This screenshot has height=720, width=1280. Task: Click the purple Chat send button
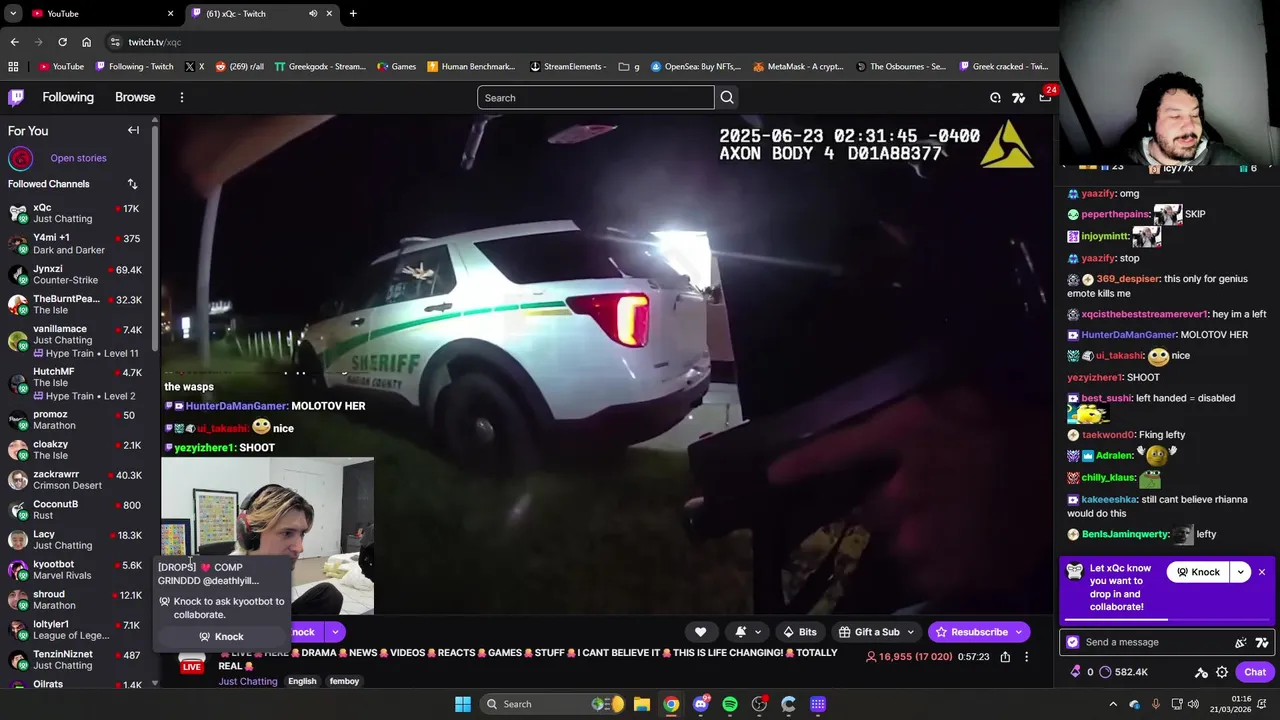point(1255,672)
